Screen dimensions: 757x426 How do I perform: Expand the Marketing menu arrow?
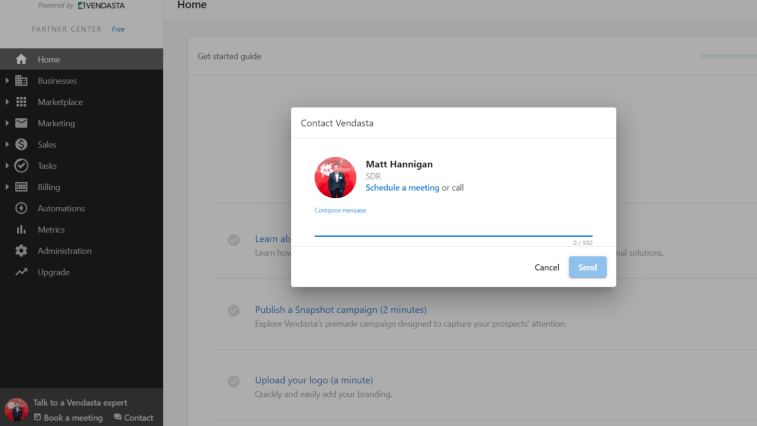click(x=7, y=123)
